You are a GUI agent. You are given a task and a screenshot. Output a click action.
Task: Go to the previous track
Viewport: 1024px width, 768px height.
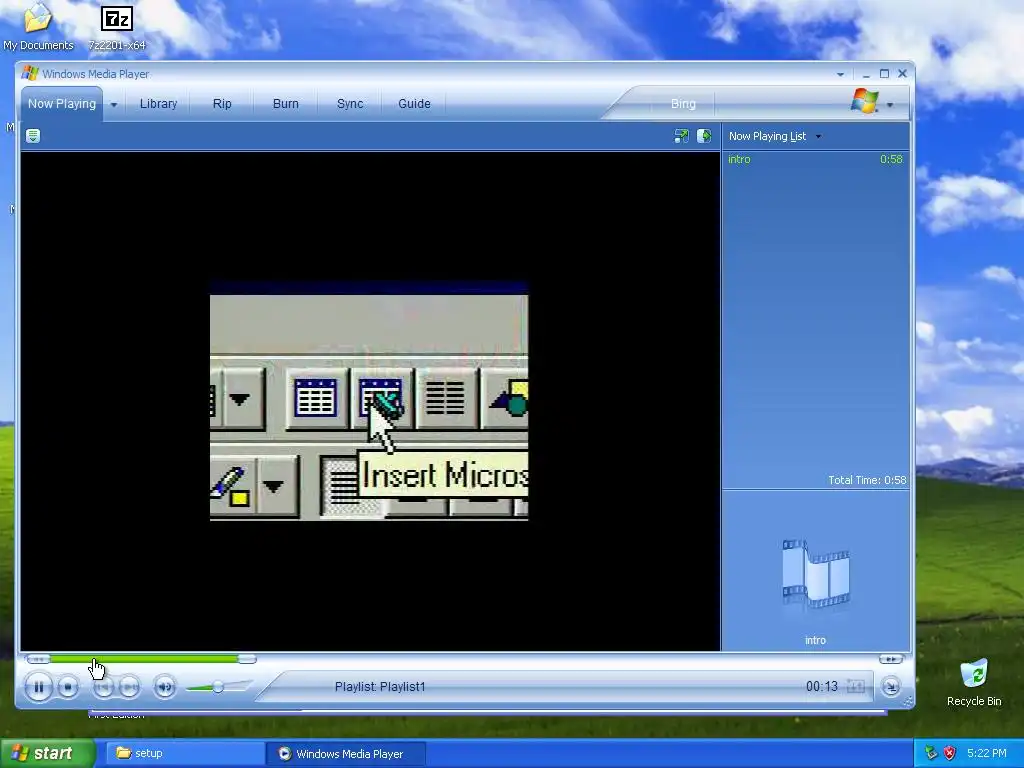point(103,687)
